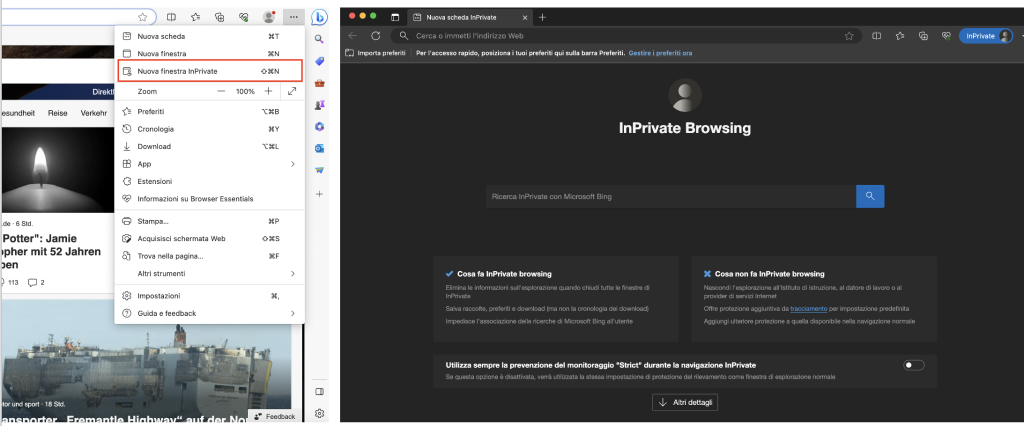The width and height of the screenshot is (1024, 426).
Task: Open sidebar settings gear icon
Action: coord(319,414)
